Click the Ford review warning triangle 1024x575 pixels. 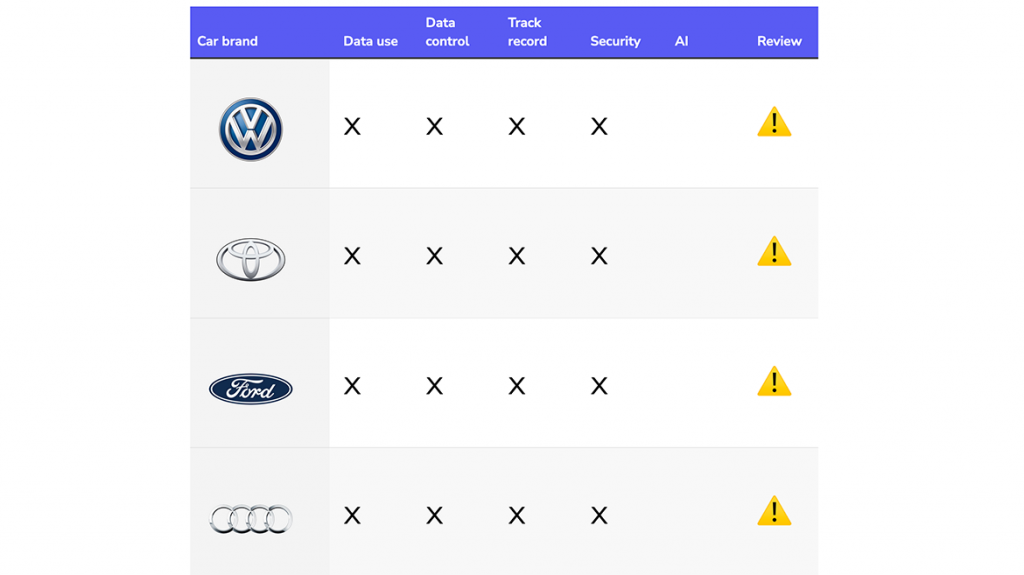[x=774, y=381]
